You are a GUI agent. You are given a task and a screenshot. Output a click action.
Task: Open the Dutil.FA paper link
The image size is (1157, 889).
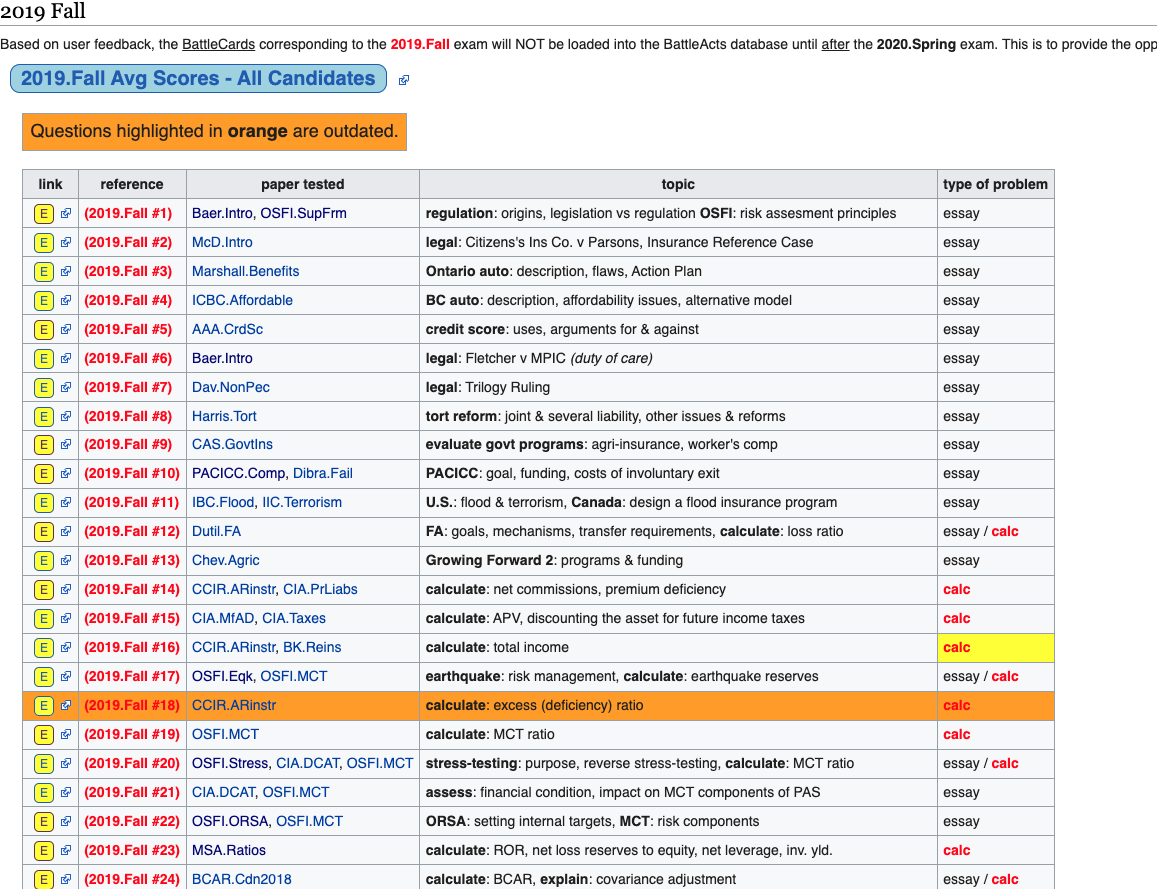coord(216,531)
